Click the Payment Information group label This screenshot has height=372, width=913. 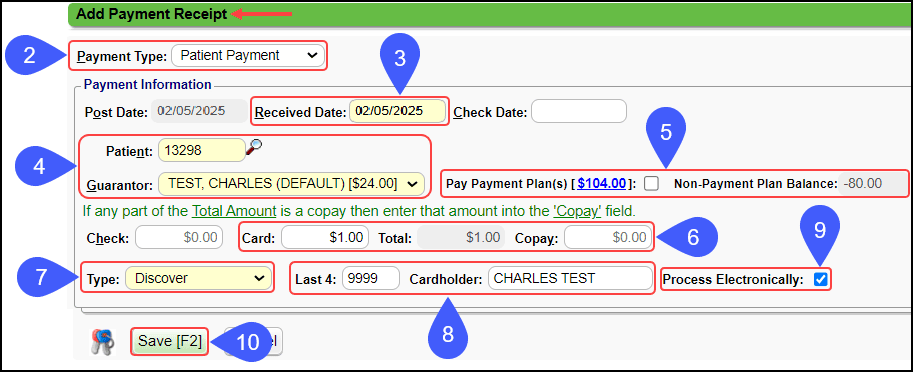click(x=147, y=84)
